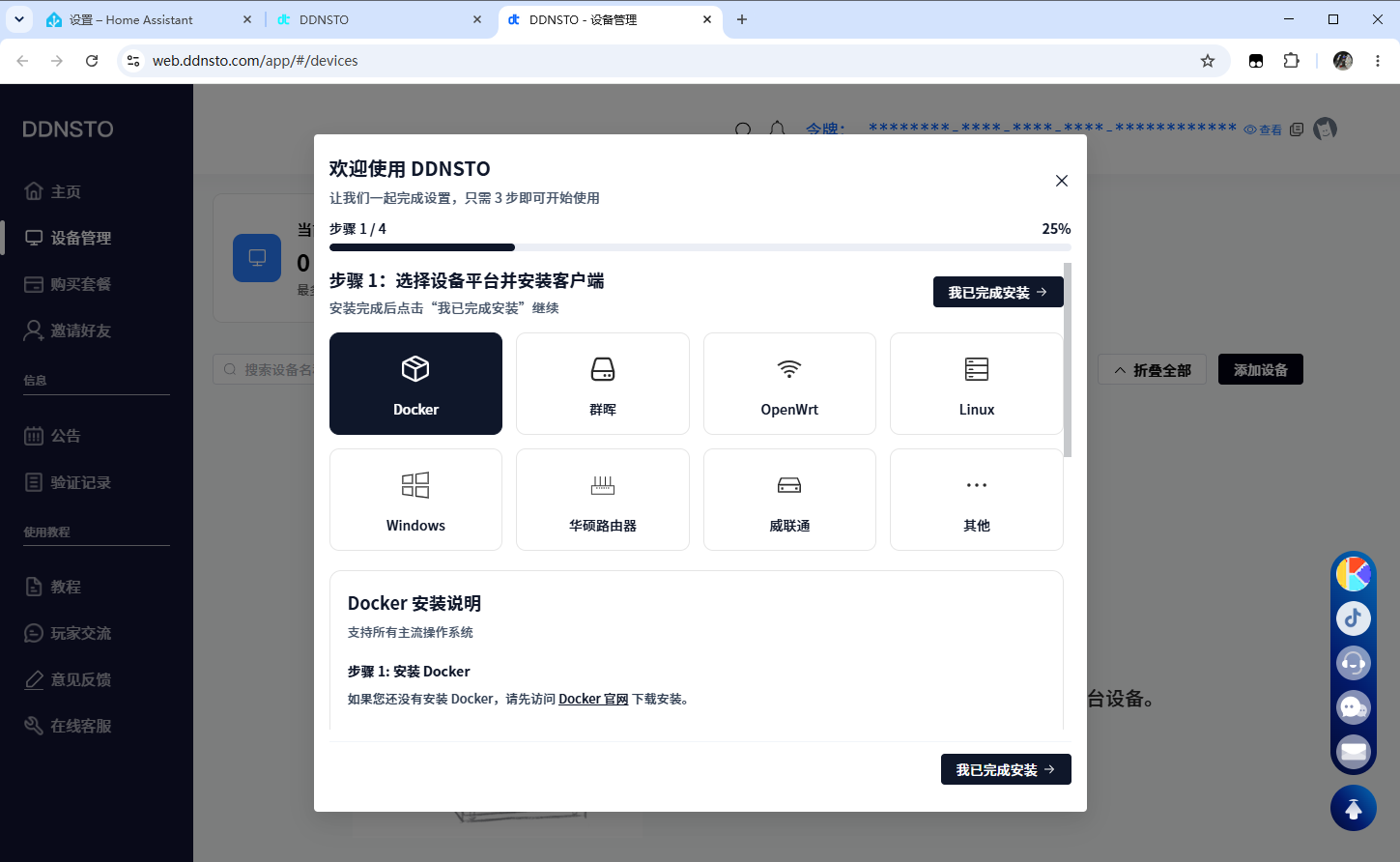This screenshot has height=862, width=1400.
Task: Reload the page
Action: (92, 61)
